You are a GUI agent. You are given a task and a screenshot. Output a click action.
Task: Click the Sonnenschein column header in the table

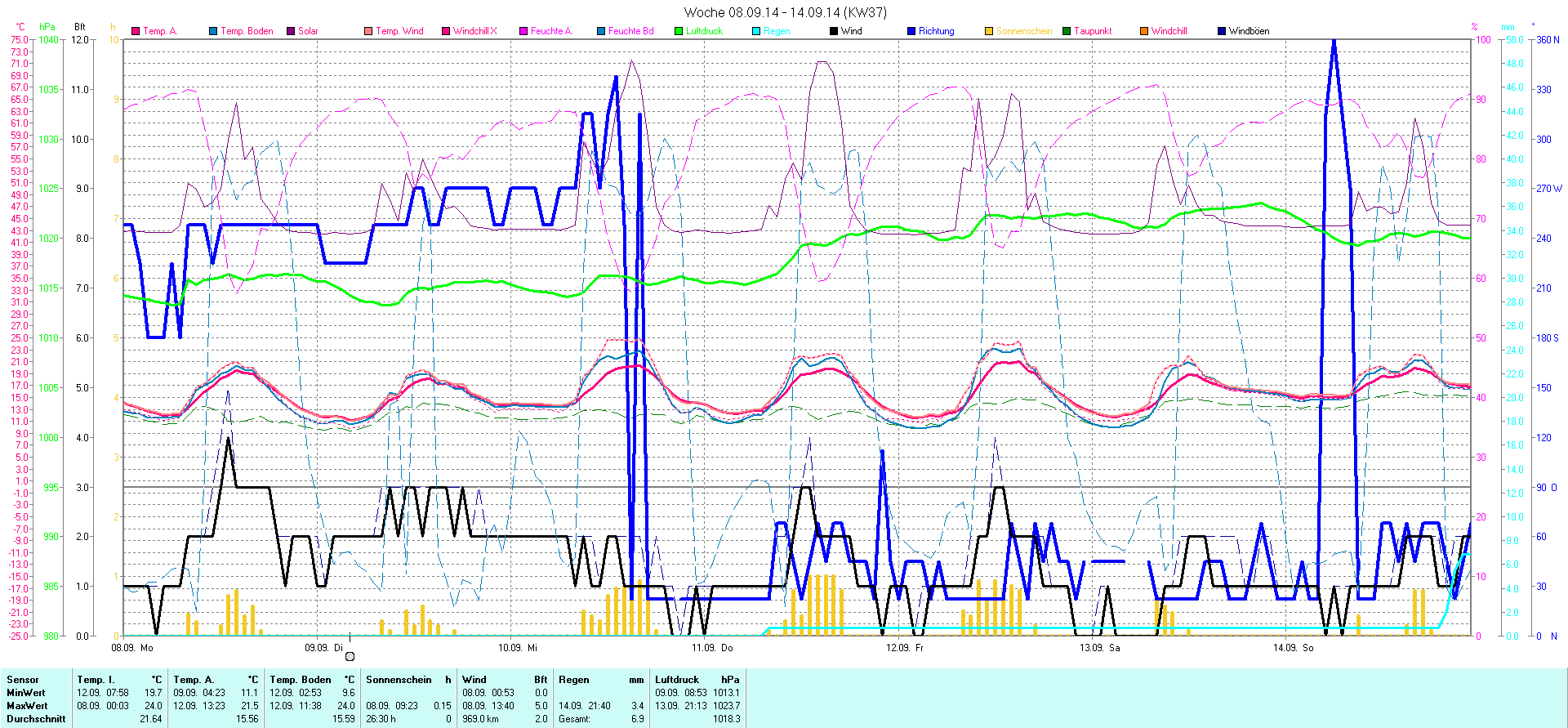(x=399, y=680)
